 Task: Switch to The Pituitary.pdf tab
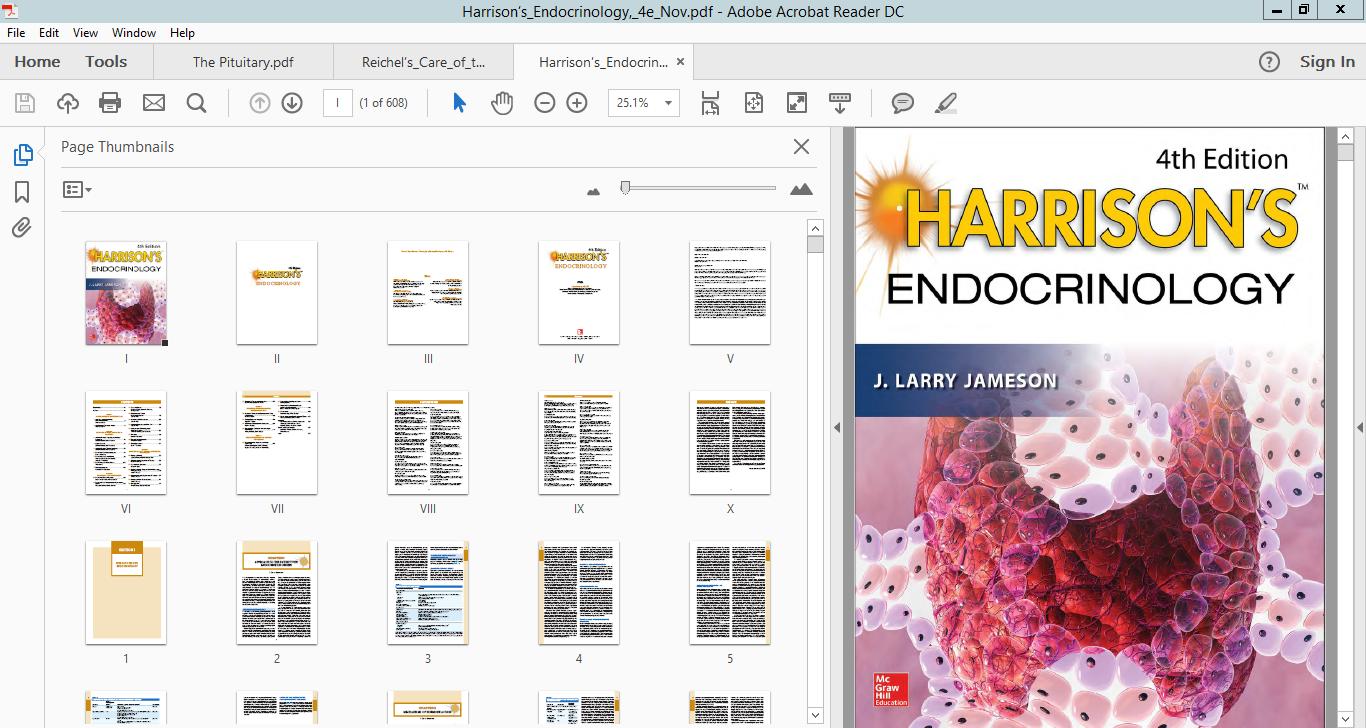click(x=243, y=62)
